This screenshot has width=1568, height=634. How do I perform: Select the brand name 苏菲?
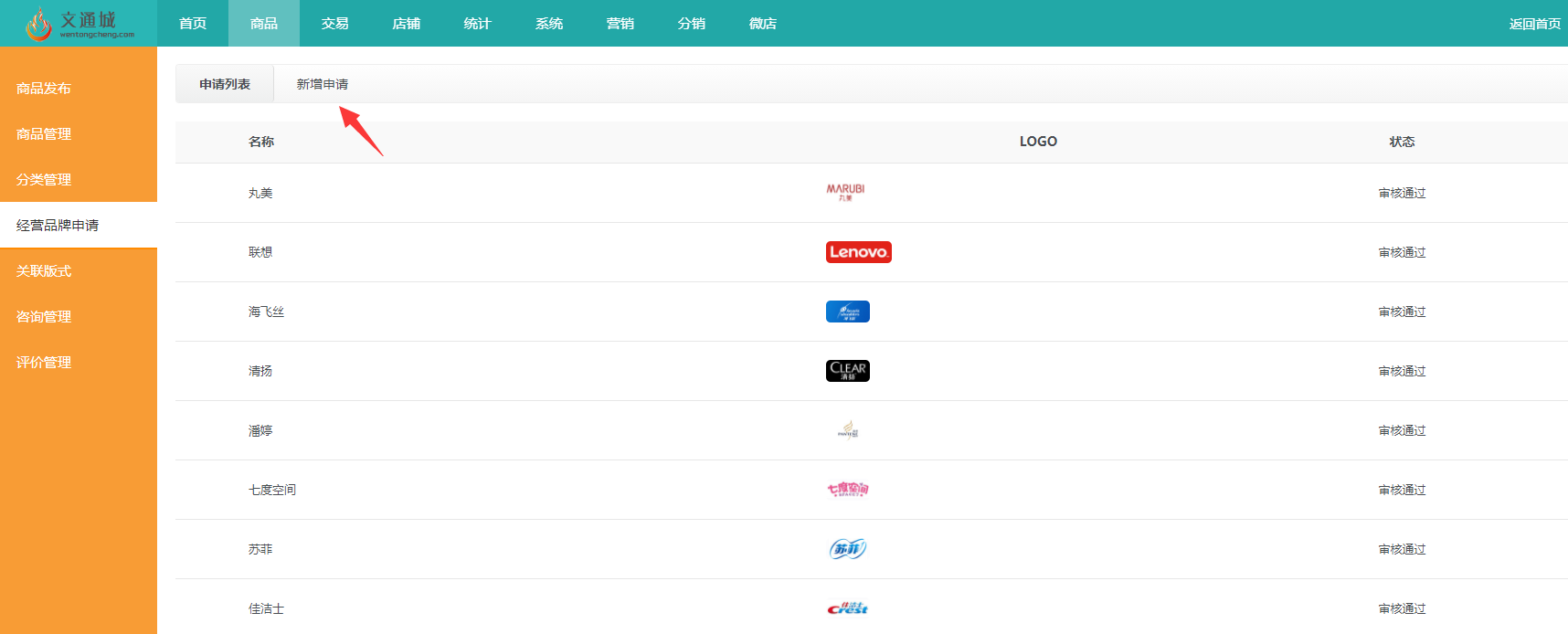click(x=260, y=549)
